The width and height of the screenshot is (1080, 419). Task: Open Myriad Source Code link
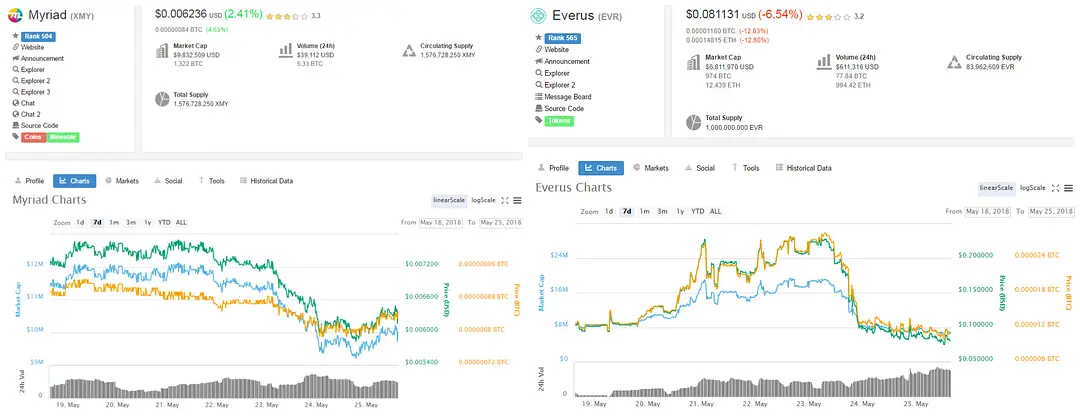(39, 125)
